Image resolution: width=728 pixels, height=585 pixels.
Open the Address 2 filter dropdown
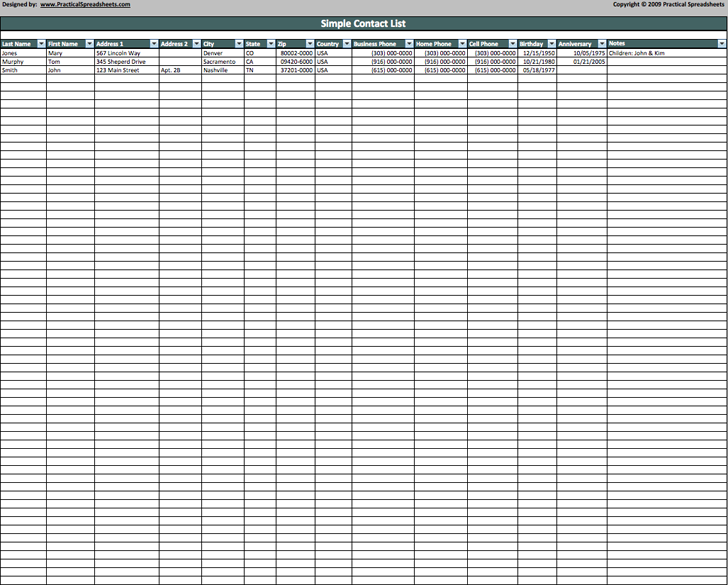click(x=197, y=44)
